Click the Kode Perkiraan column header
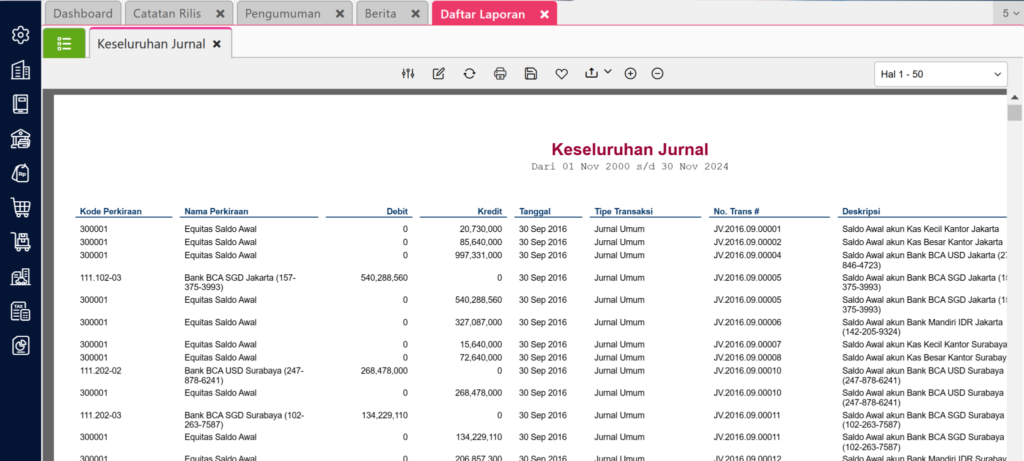The image size is (1024, 461). [x=111, y=212]
